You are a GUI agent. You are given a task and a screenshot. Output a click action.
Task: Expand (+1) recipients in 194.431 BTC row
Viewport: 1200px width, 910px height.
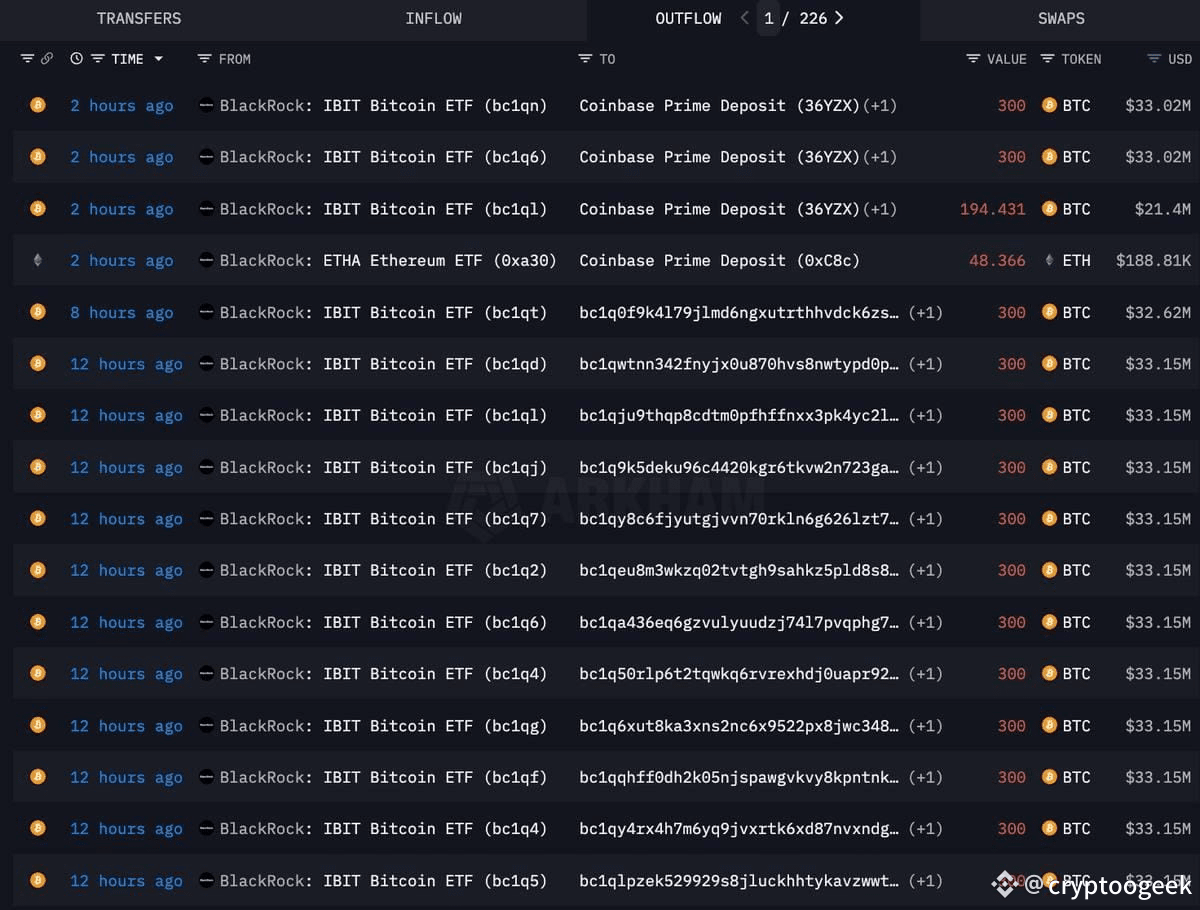coord(880,209)
